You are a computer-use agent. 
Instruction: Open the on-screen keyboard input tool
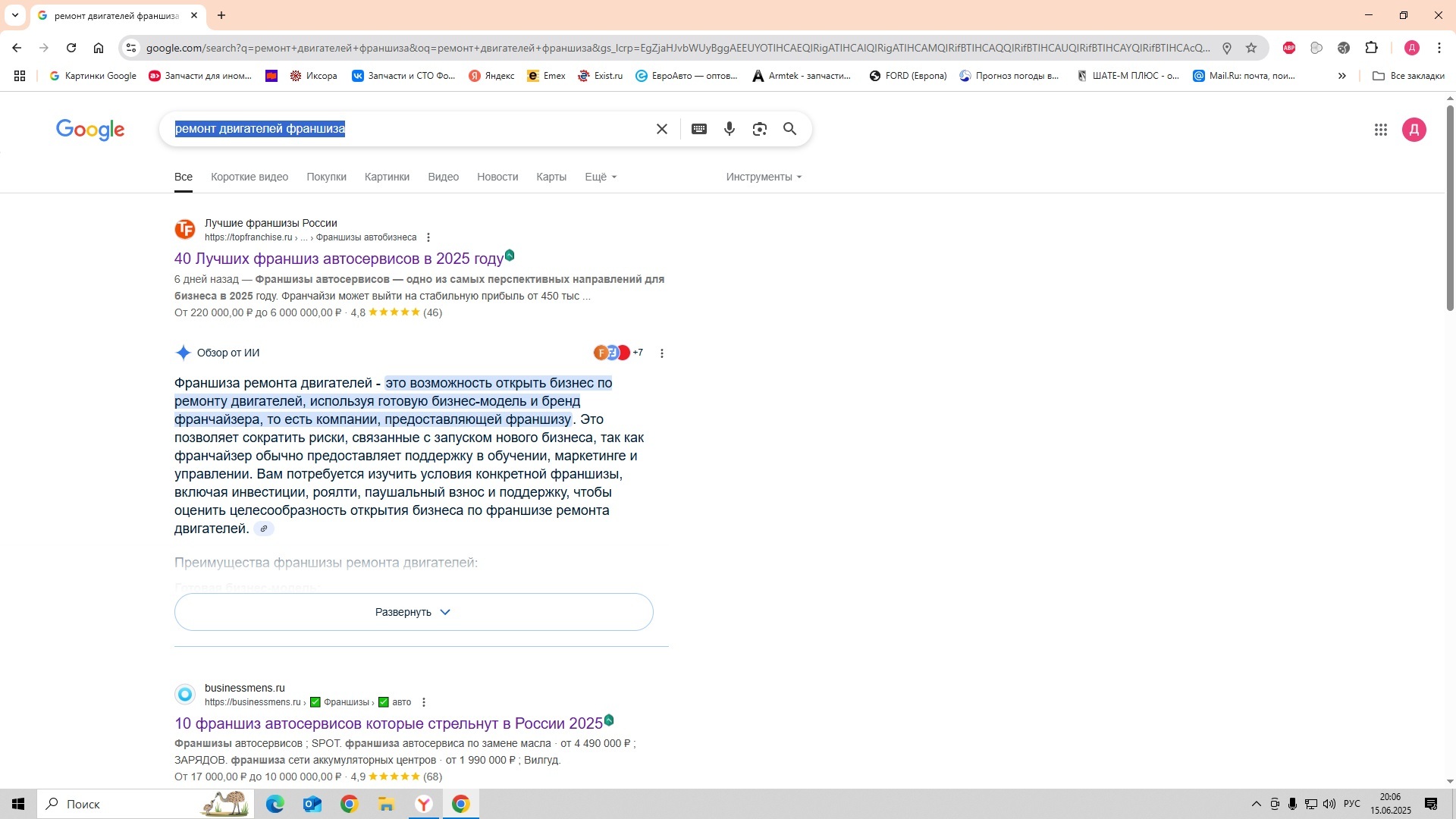coord(699,129)
